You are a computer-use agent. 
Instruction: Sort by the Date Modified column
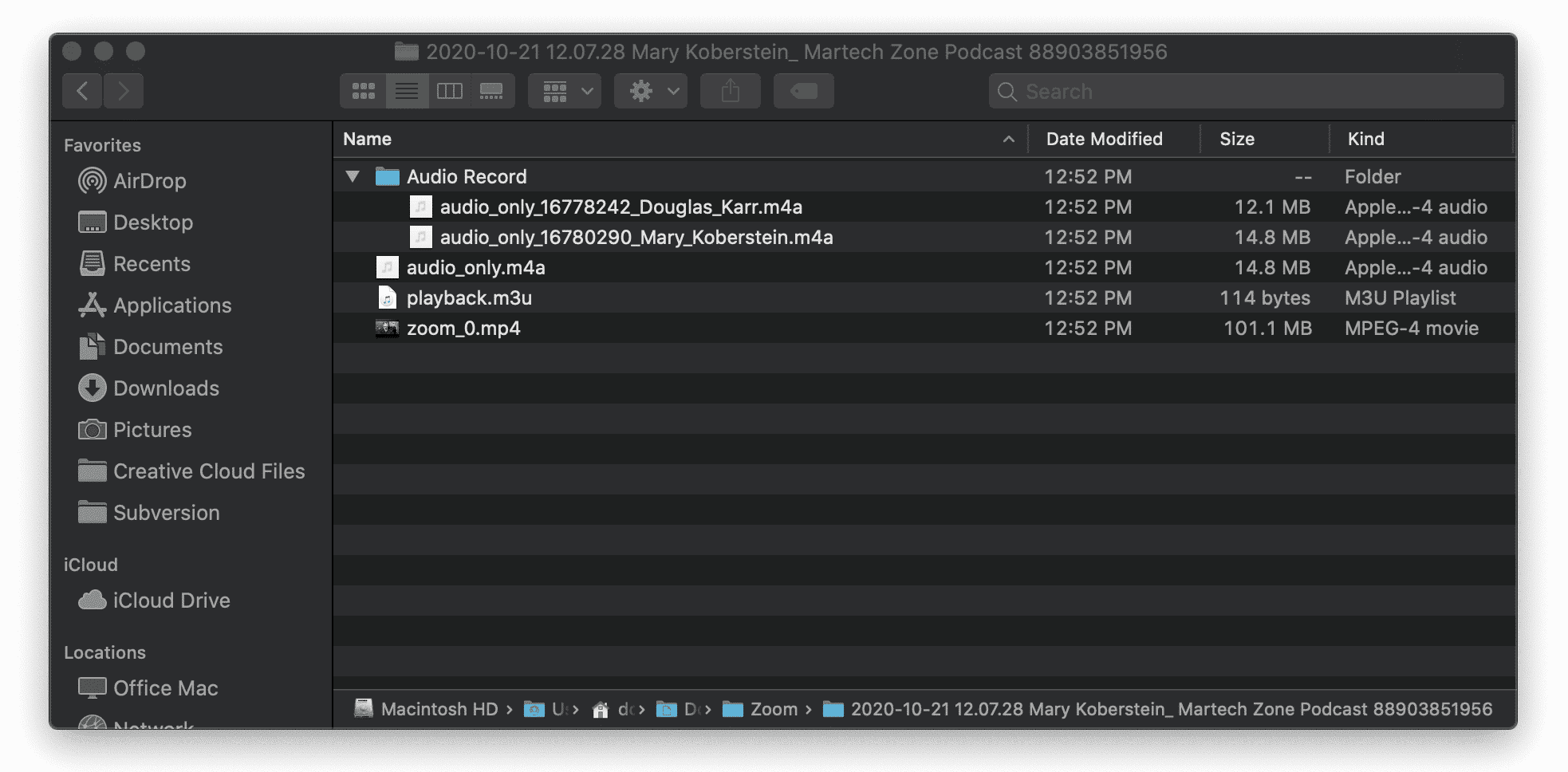point(1104,139)
